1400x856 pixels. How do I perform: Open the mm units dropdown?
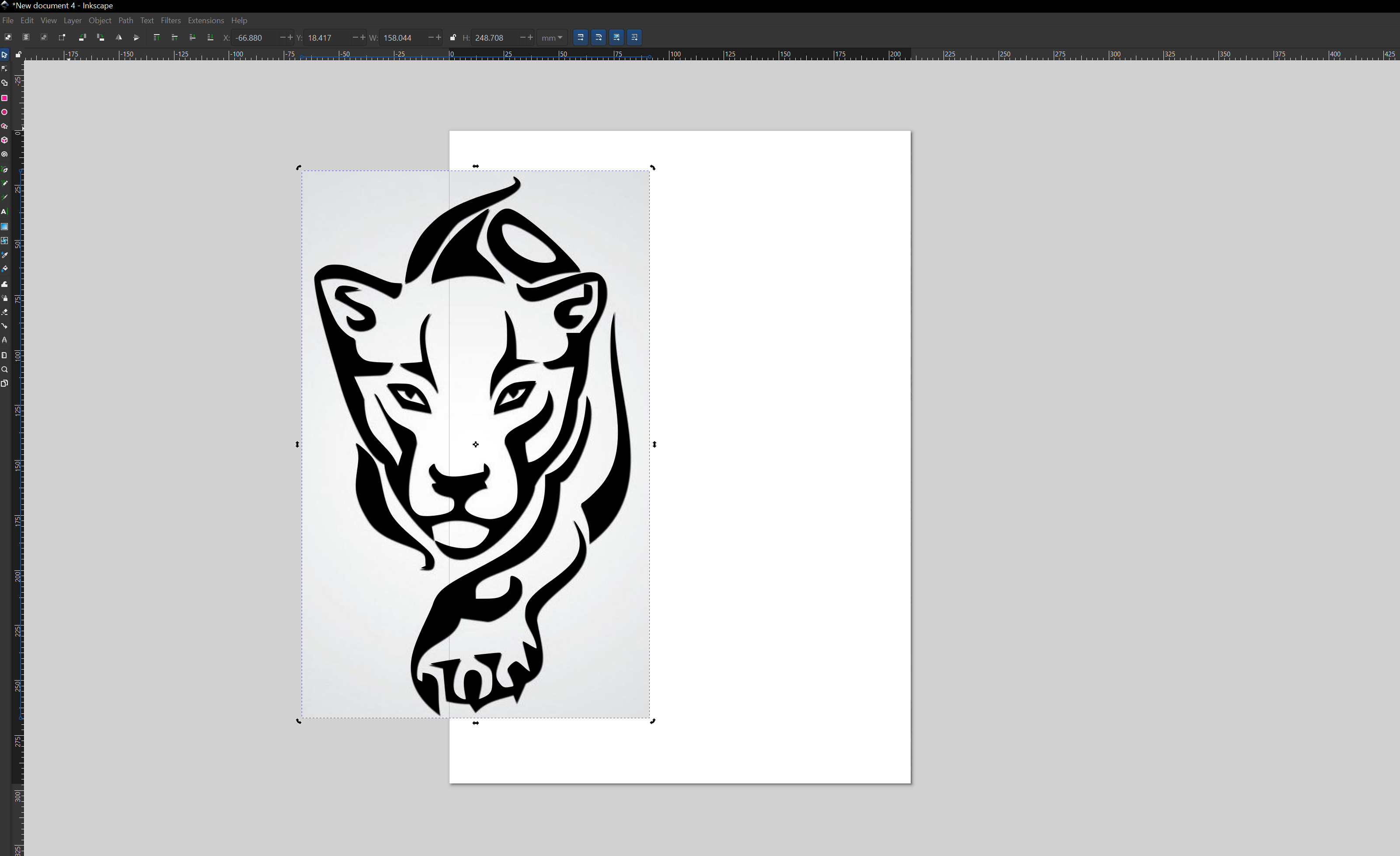click(x=552, y=38)
